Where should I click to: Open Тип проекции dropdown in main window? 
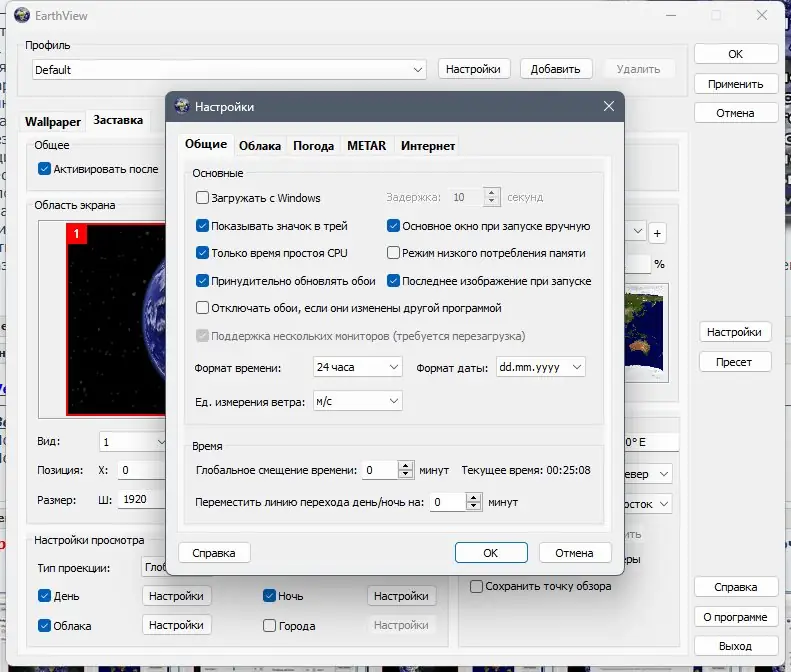[153, 567]
